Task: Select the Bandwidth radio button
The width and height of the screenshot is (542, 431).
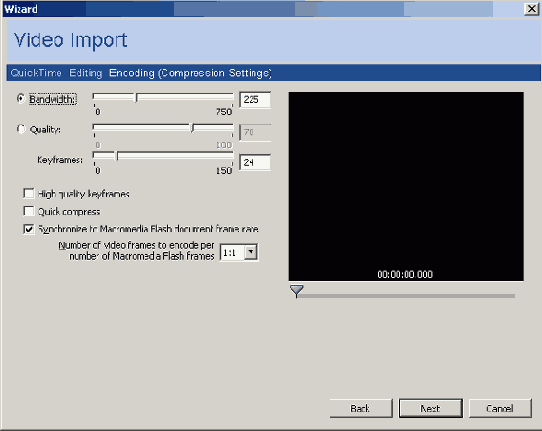Action: 21,99
